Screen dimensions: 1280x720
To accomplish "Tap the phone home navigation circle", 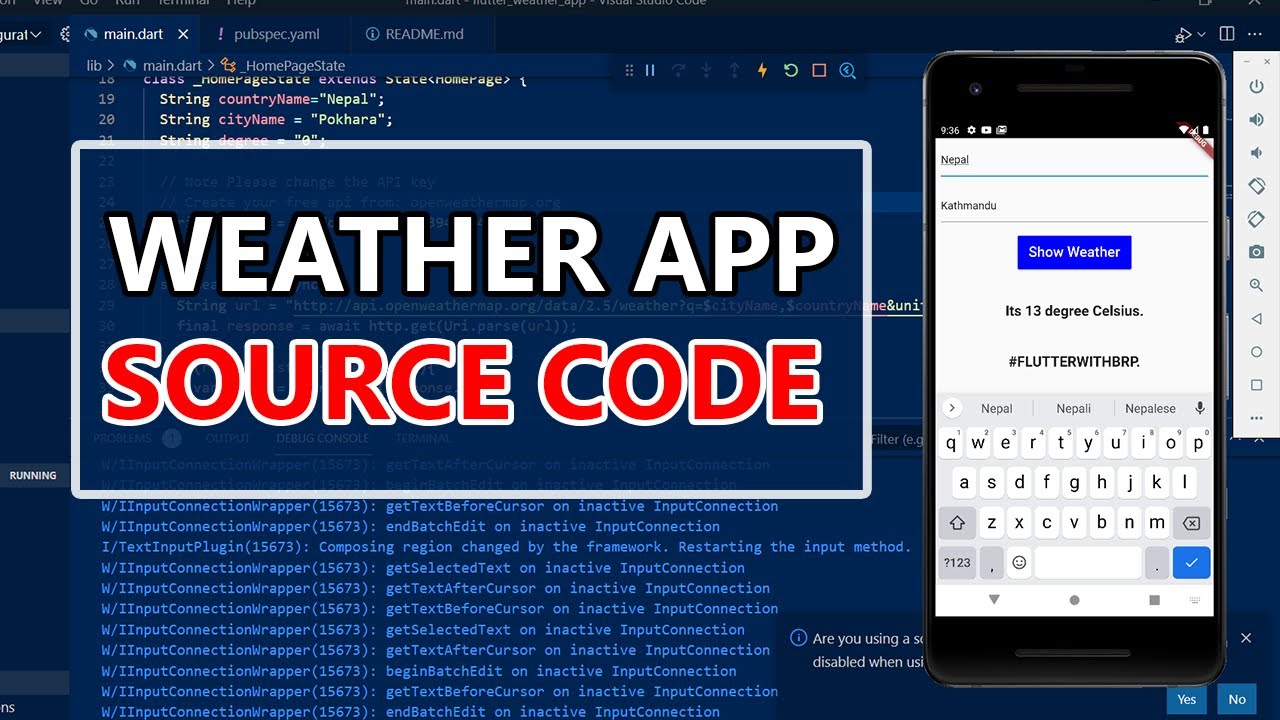I will tap(1074, 600).
